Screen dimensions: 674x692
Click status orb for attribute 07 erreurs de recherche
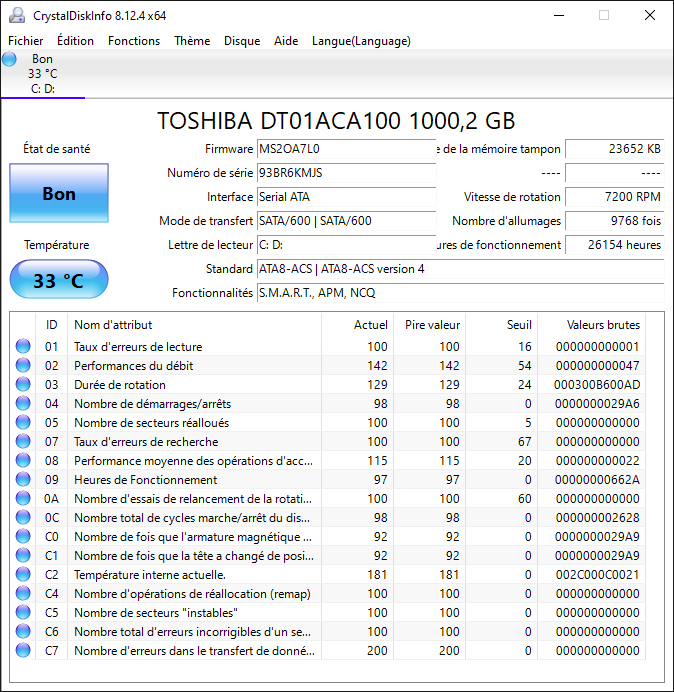point(23,441)
